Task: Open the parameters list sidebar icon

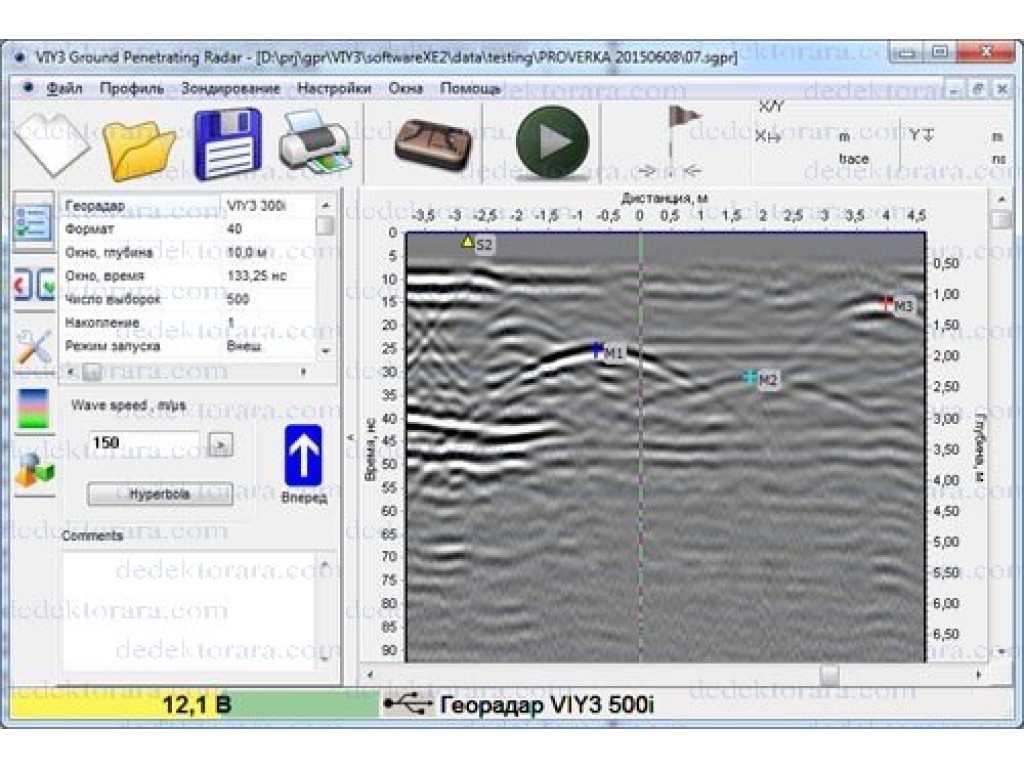Action: pos(33,223)
